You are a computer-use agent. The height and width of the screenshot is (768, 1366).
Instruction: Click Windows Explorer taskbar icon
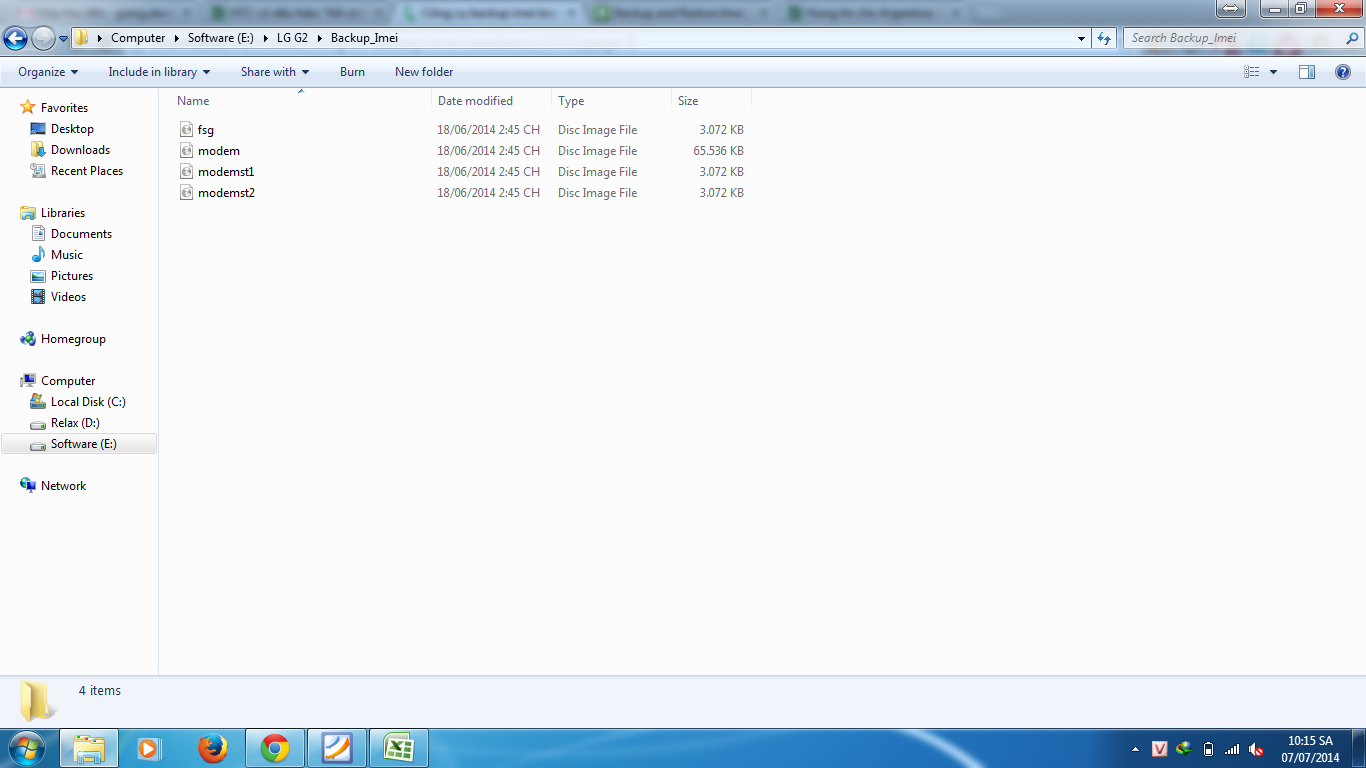(89, 748)
